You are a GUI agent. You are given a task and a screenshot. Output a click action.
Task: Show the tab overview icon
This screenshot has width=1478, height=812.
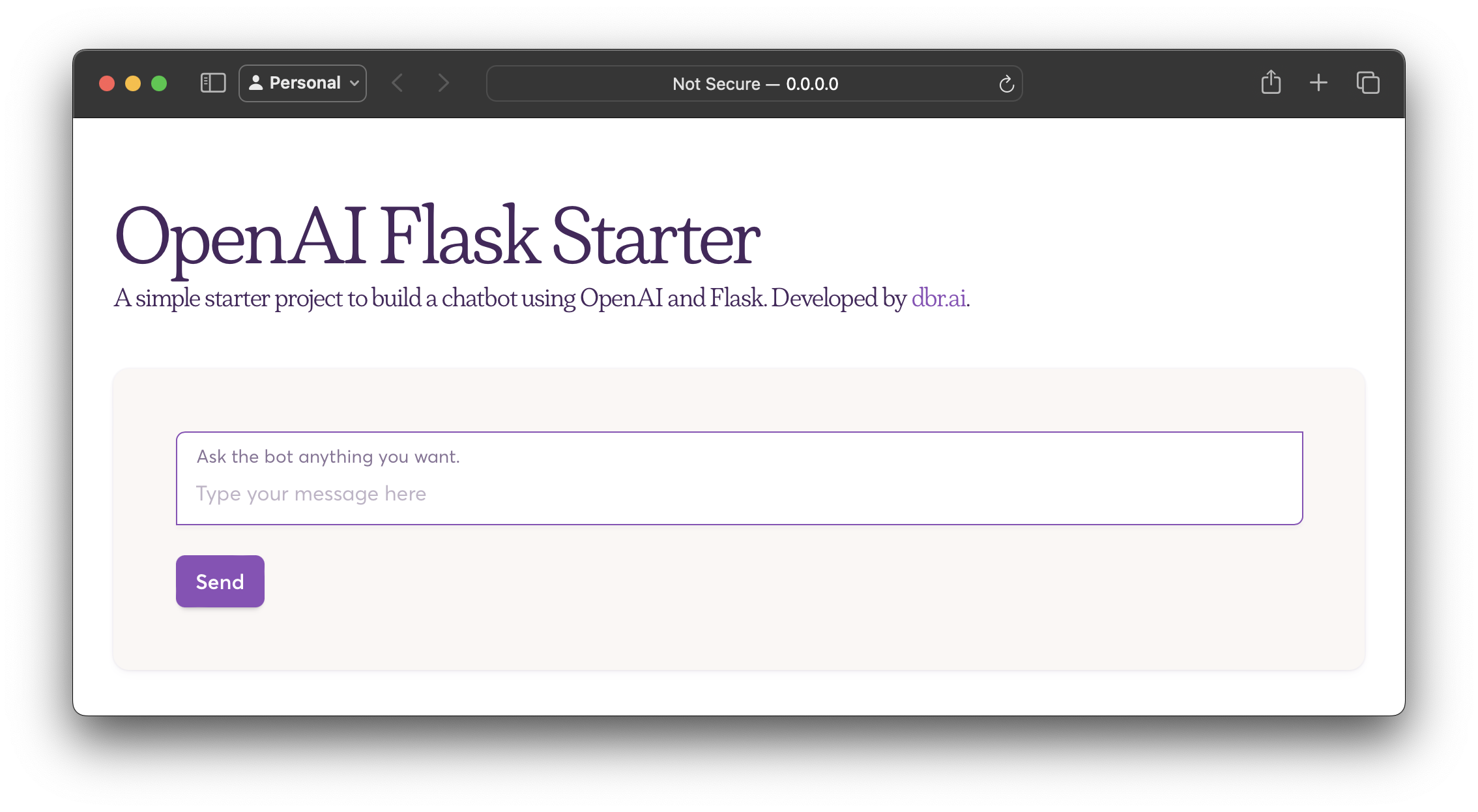[1368, 83]
